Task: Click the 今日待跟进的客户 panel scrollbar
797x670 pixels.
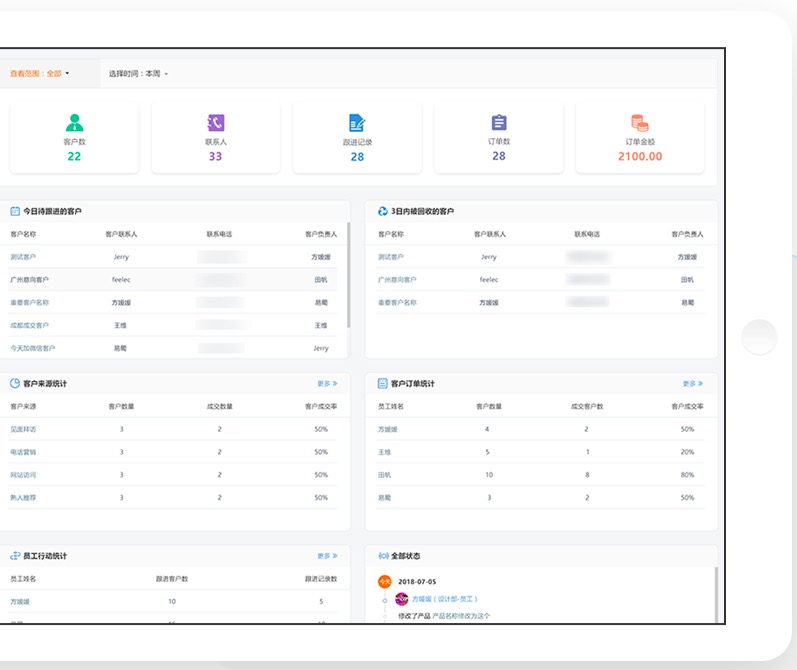Action: click(x=349, y=275)
